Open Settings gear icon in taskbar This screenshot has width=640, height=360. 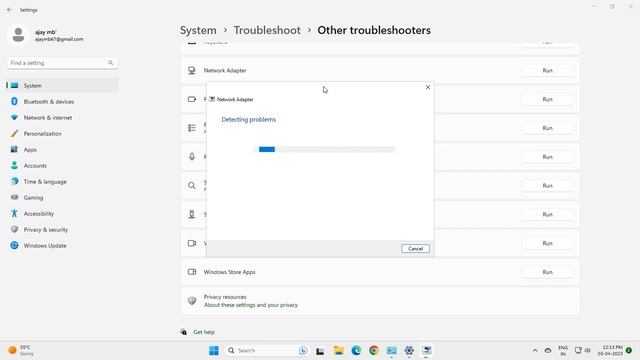point(409,350)
